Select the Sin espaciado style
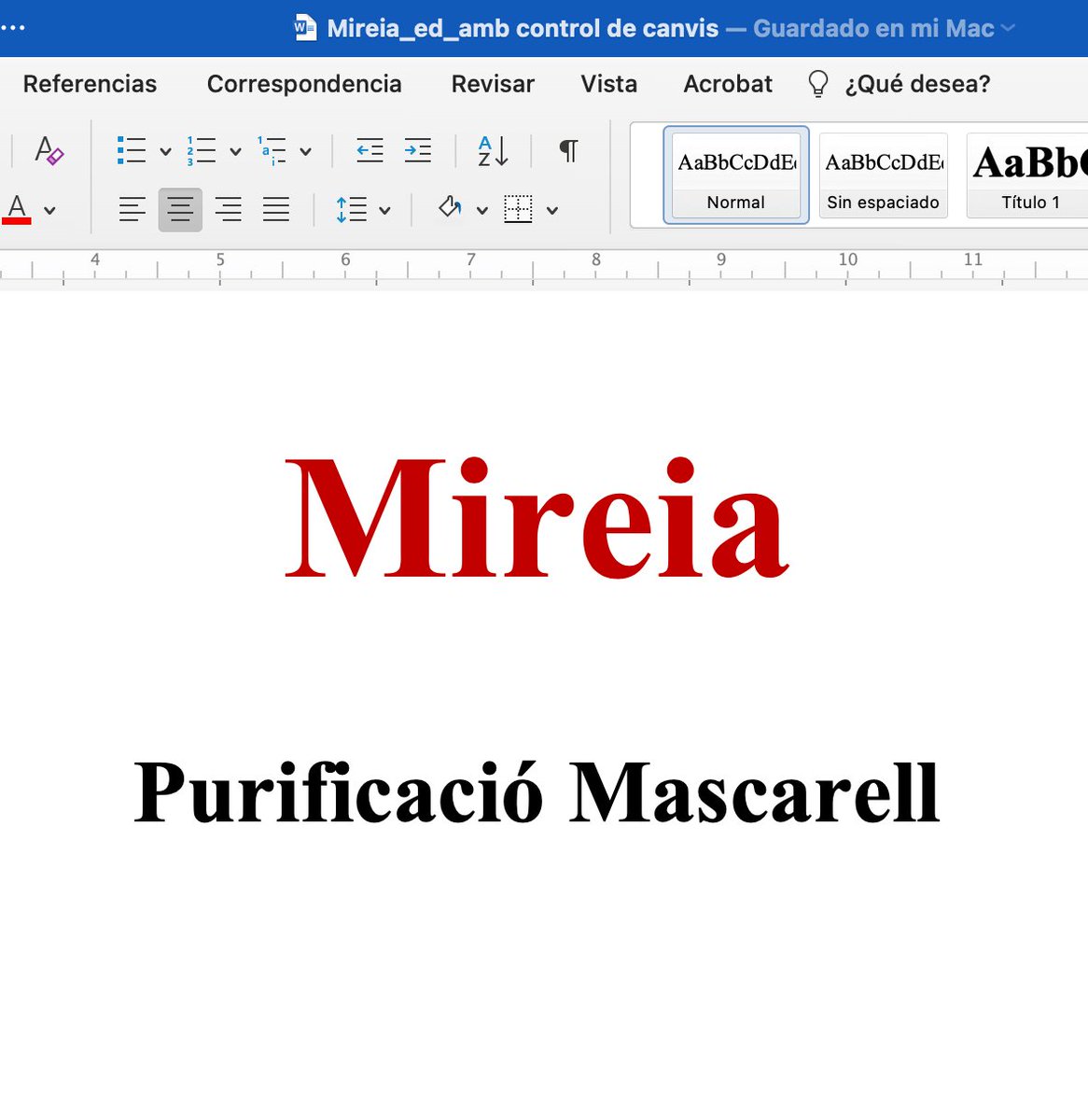Viewport: 1088px width, 1120px height. 884,175
